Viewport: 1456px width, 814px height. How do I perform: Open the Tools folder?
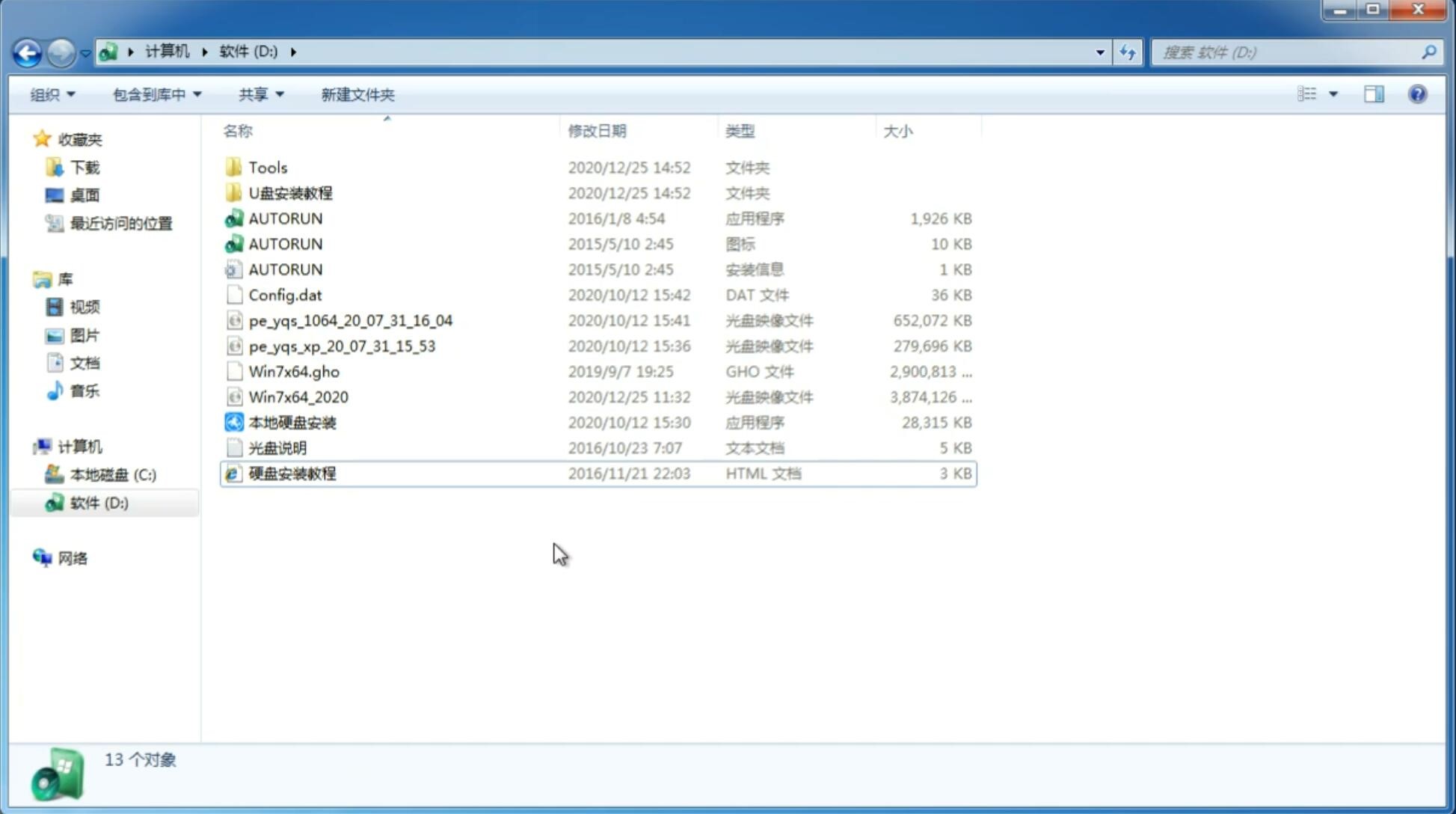click(x=267, y=167)
